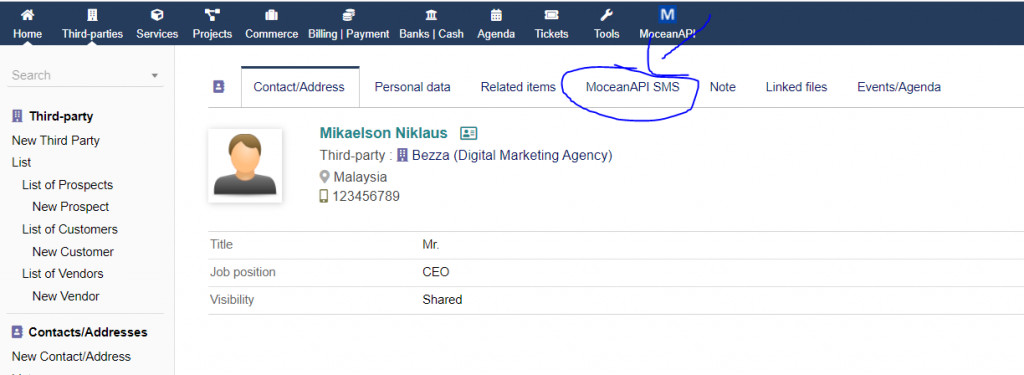
Task: Click the Job position field label
Action: (x=242, y=272)
